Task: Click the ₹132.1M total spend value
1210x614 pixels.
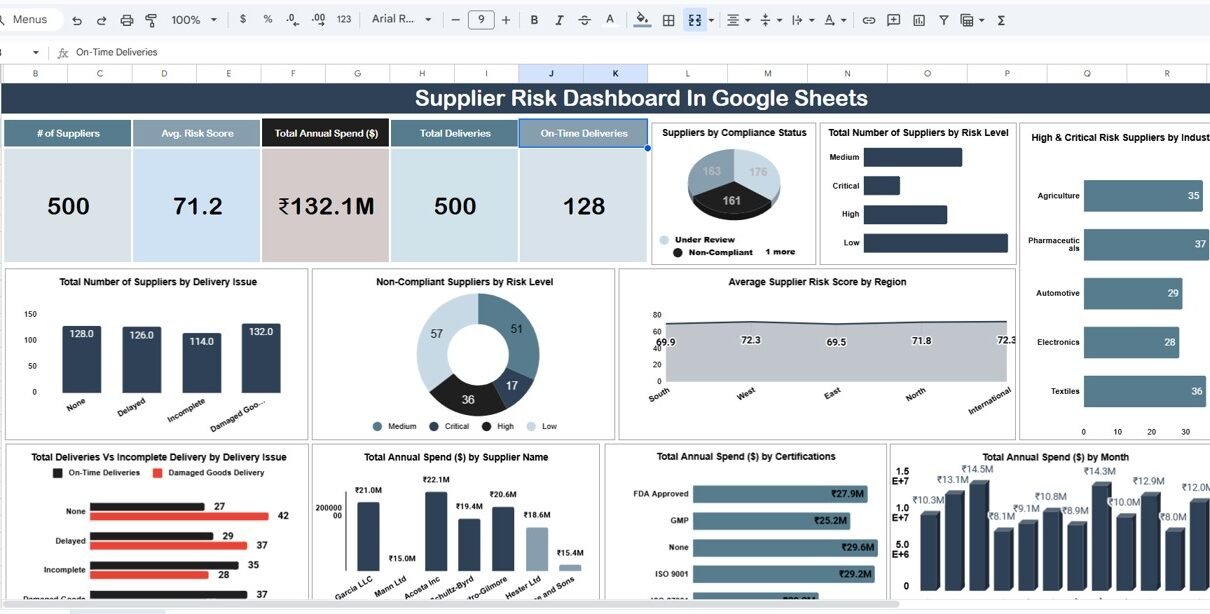Action: (326, 206)
